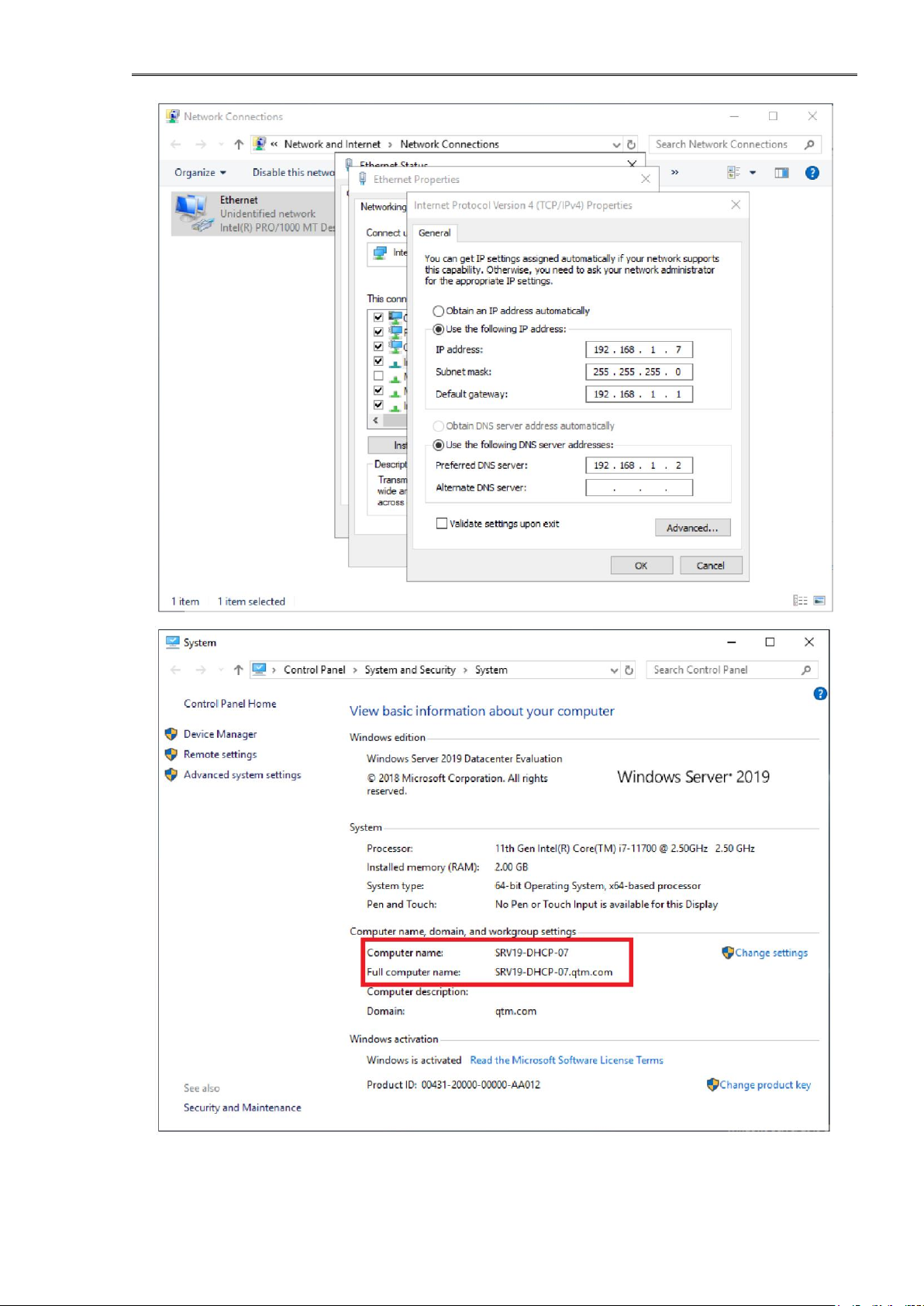Image resolution: width=924 pixels, height=1306 pixels.
Task: Click back arrow in System window
Action: coord(176,670)
